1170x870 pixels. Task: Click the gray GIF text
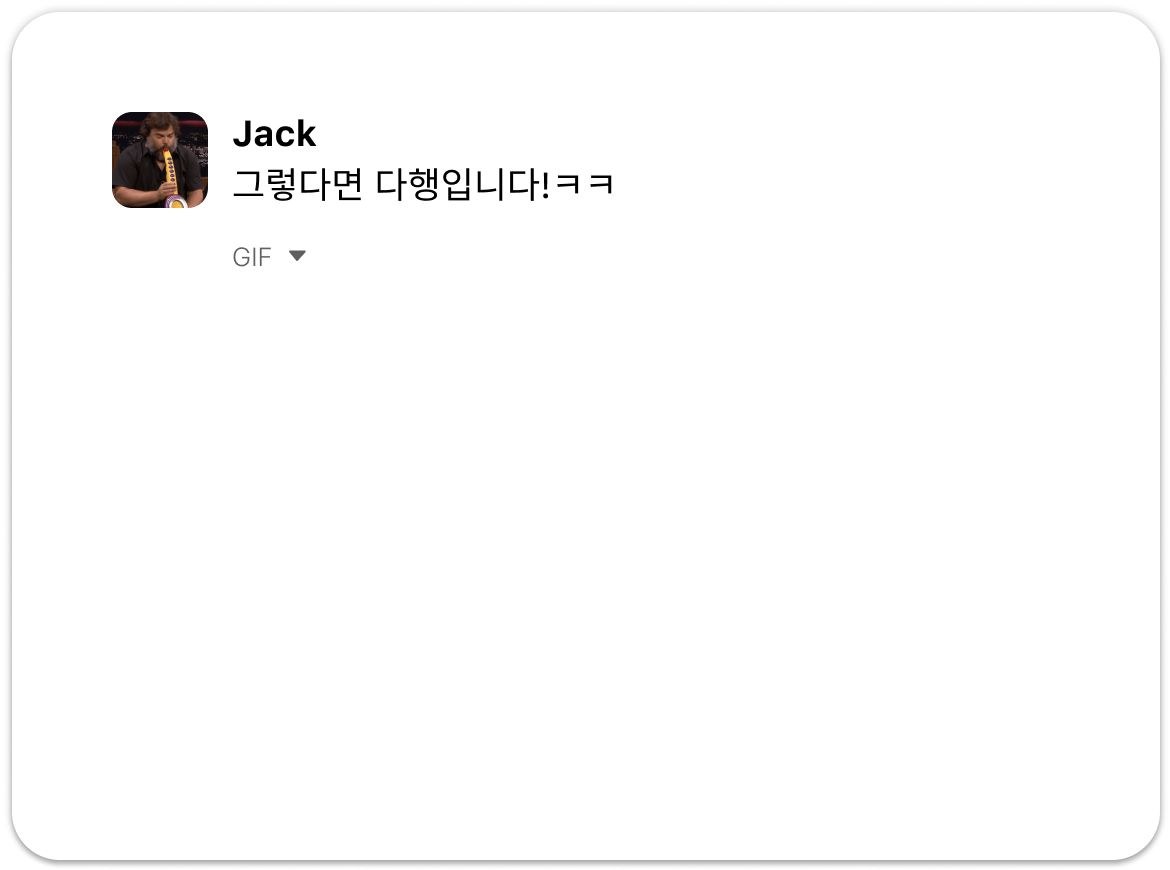click(x=251, y=257)
